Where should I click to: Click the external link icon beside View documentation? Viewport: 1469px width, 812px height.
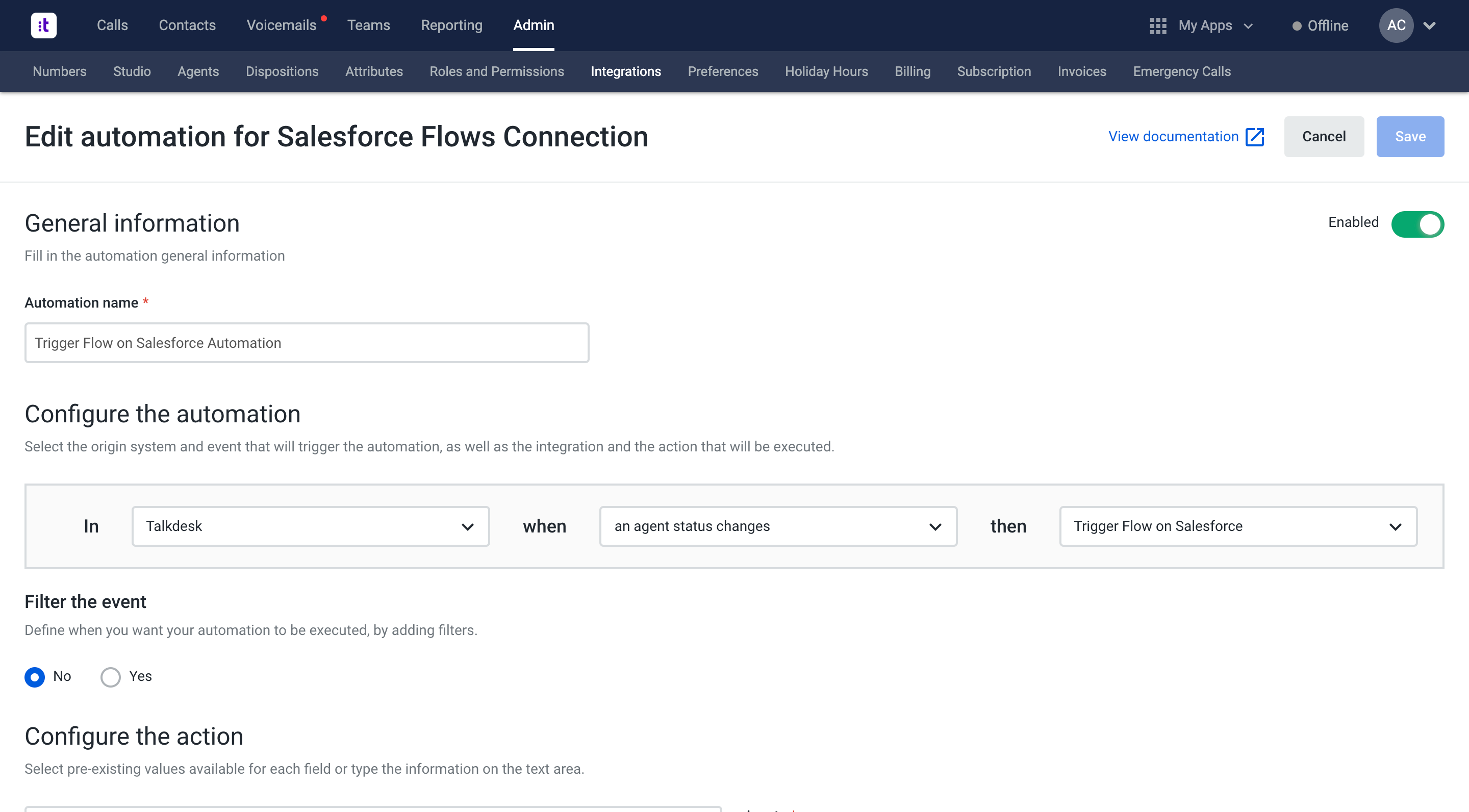point(1255,137)
